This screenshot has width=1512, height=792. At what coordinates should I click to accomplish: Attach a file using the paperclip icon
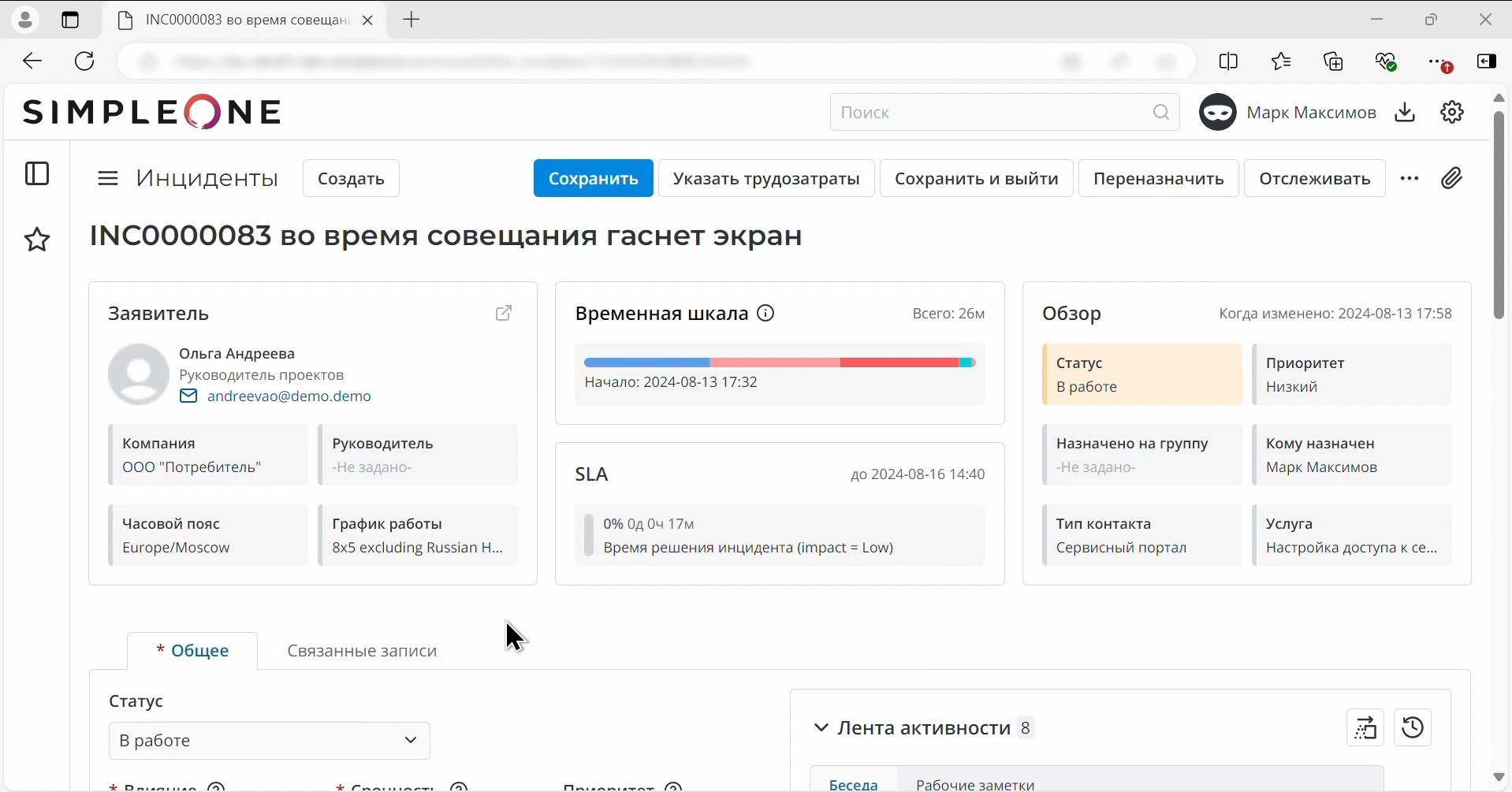1453,178
